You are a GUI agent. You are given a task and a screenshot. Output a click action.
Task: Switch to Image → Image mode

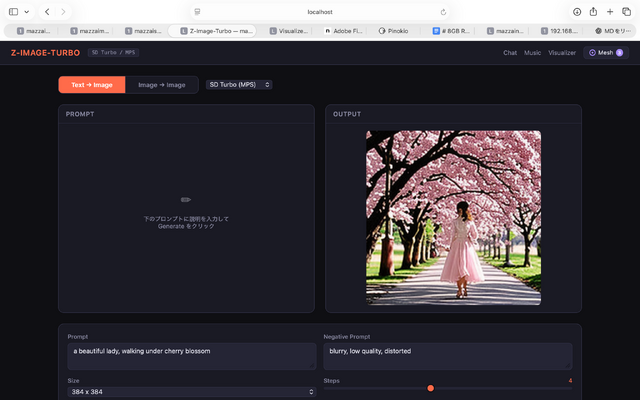coord(161,85)
